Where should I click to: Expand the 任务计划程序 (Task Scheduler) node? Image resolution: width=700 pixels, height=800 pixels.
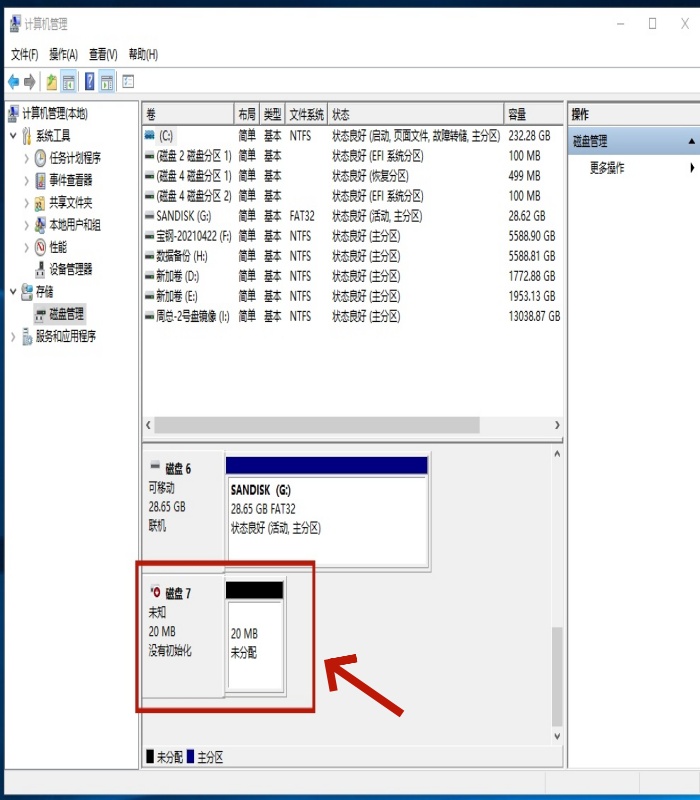[x=27, y=158]
